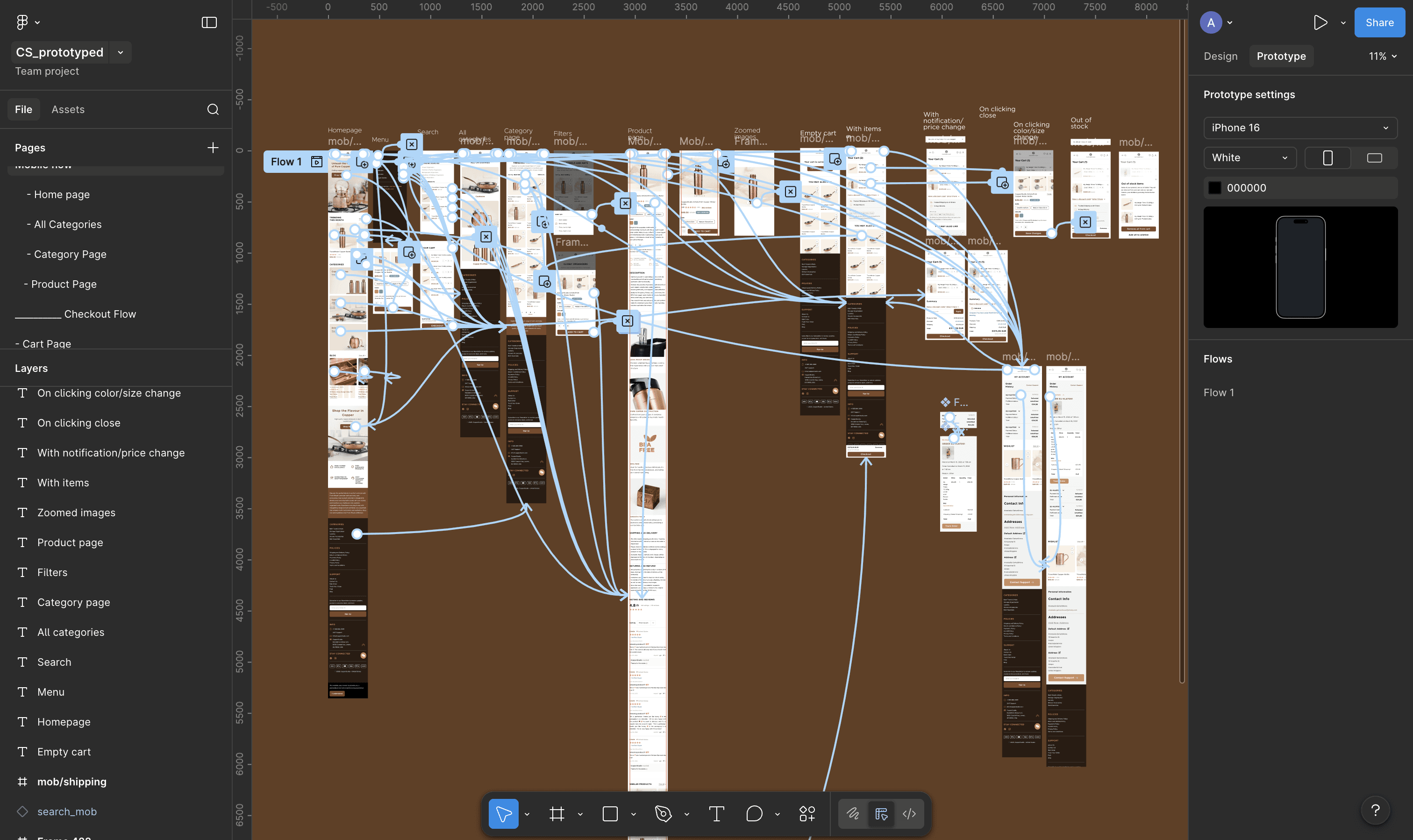Select the Pen tool
This screenshot has width=1413, height=840.
pyautogui.click(x=663, y=814)
